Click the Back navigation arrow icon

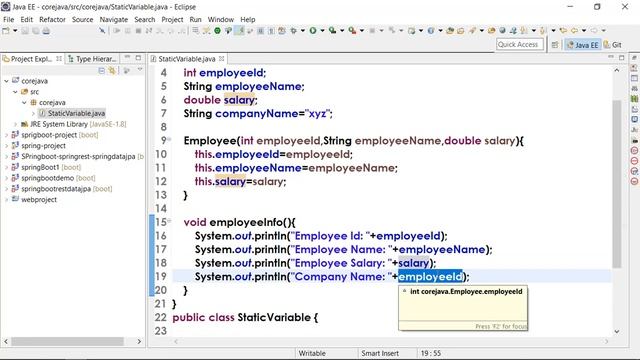coord(574,31)
